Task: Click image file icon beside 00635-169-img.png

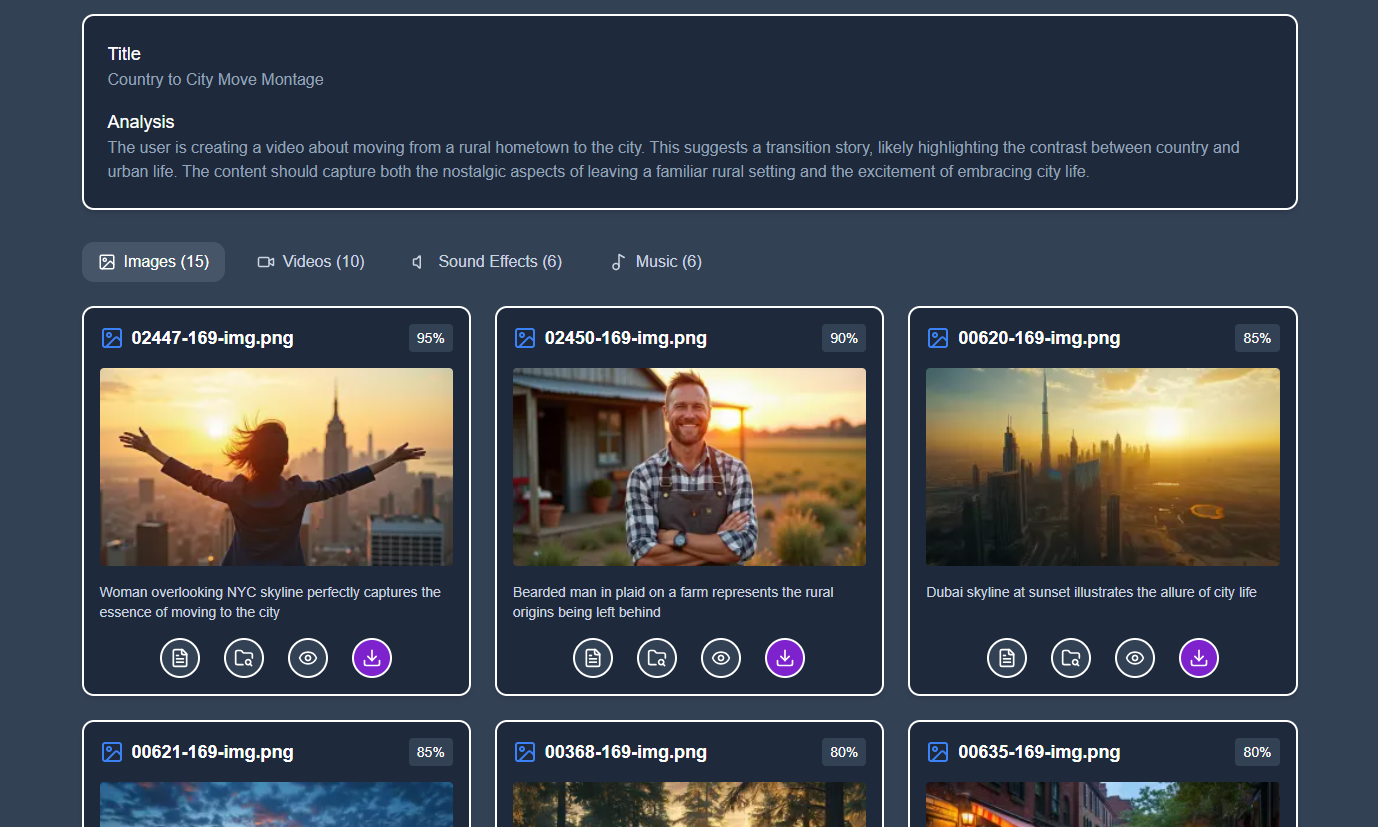Action: coord(938,752)
